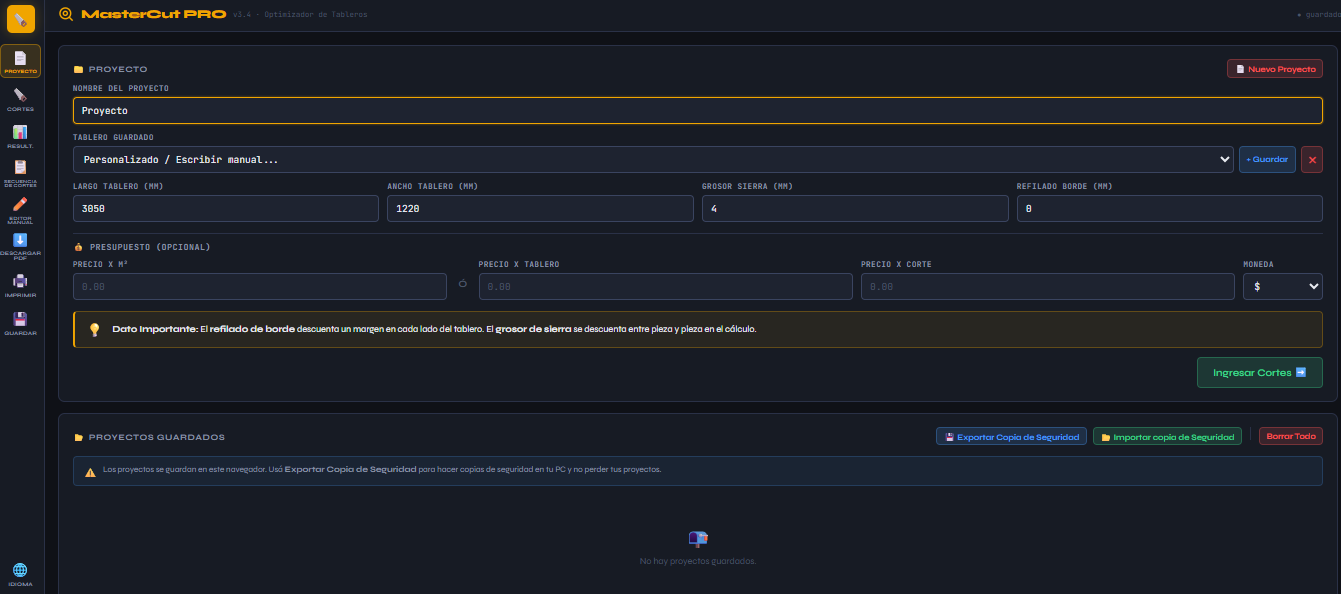This screenshot has height=594, width=1341.
Task: Open the Editor Manual tool
Action: click(20, 211)
